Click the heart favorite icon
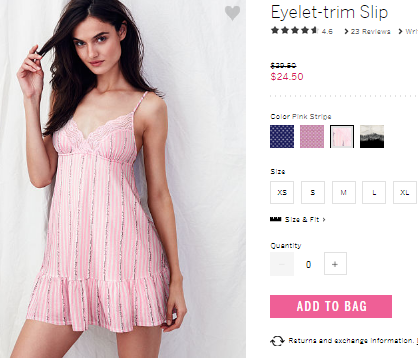 (232, 13)
